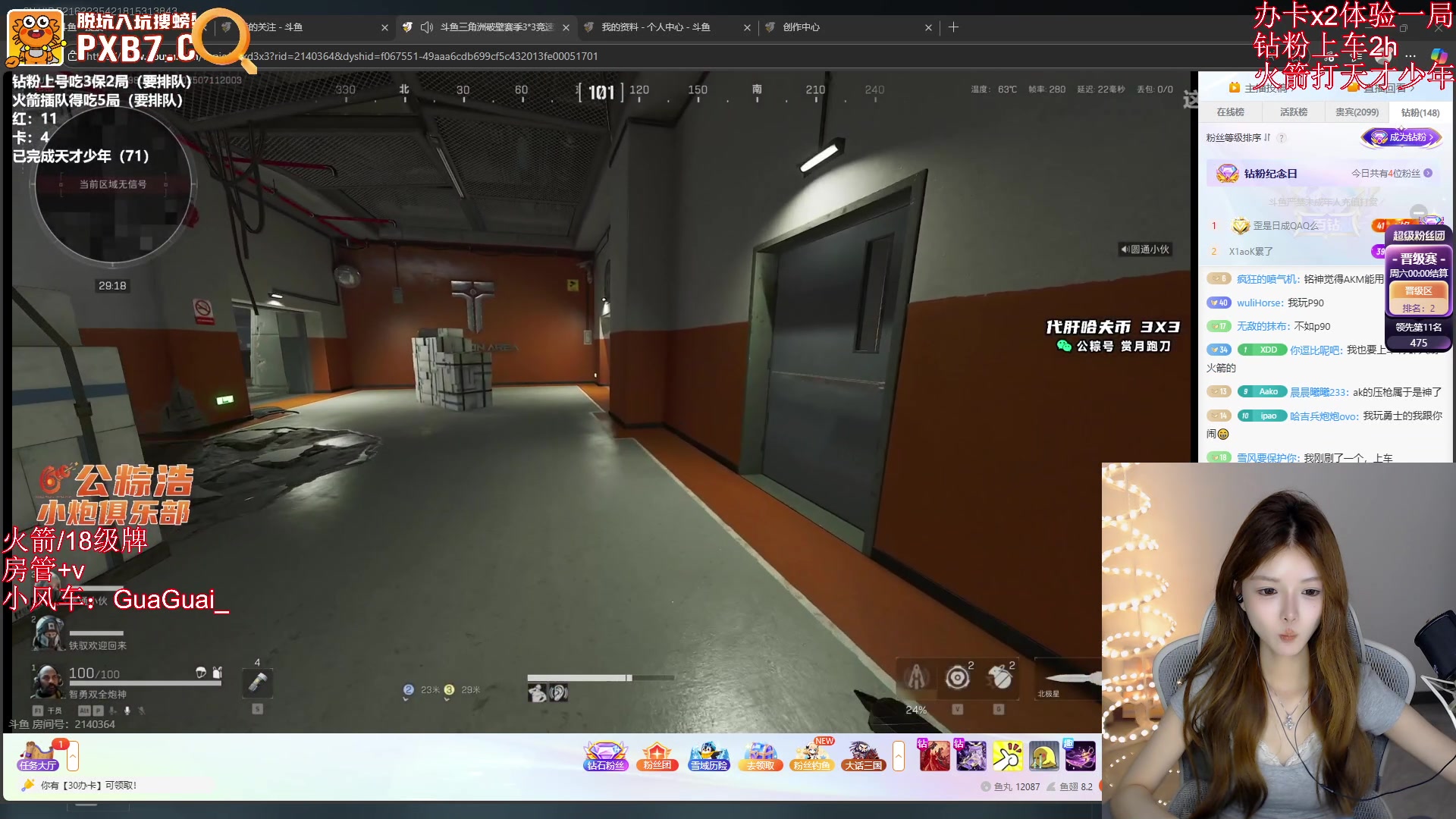
Task: Click the 圆通小伙 voice speaker indicator
Action: (x=1145, y=249)
